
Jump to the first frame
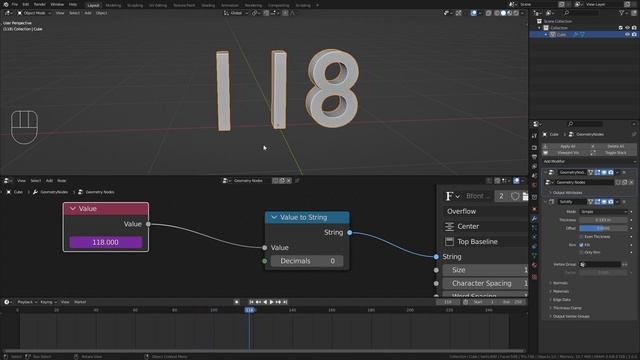pos(251,302)
